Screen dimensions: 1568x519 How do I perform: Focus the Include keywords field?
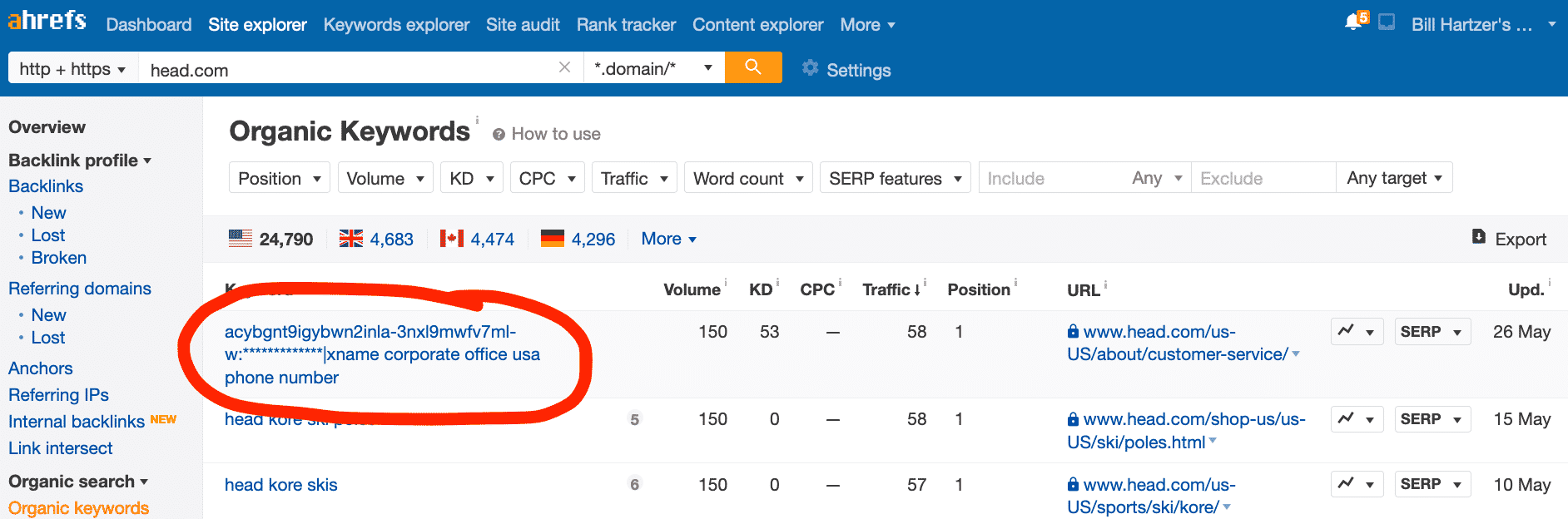point(1052,178)
